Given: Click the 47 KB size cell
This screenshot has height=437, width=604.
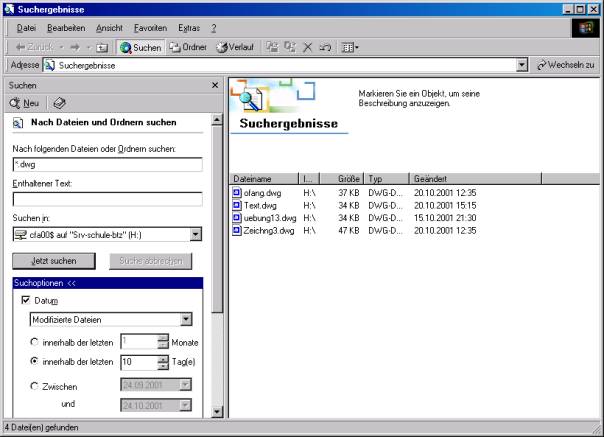Looking at the screenshot, I should 349,231.
